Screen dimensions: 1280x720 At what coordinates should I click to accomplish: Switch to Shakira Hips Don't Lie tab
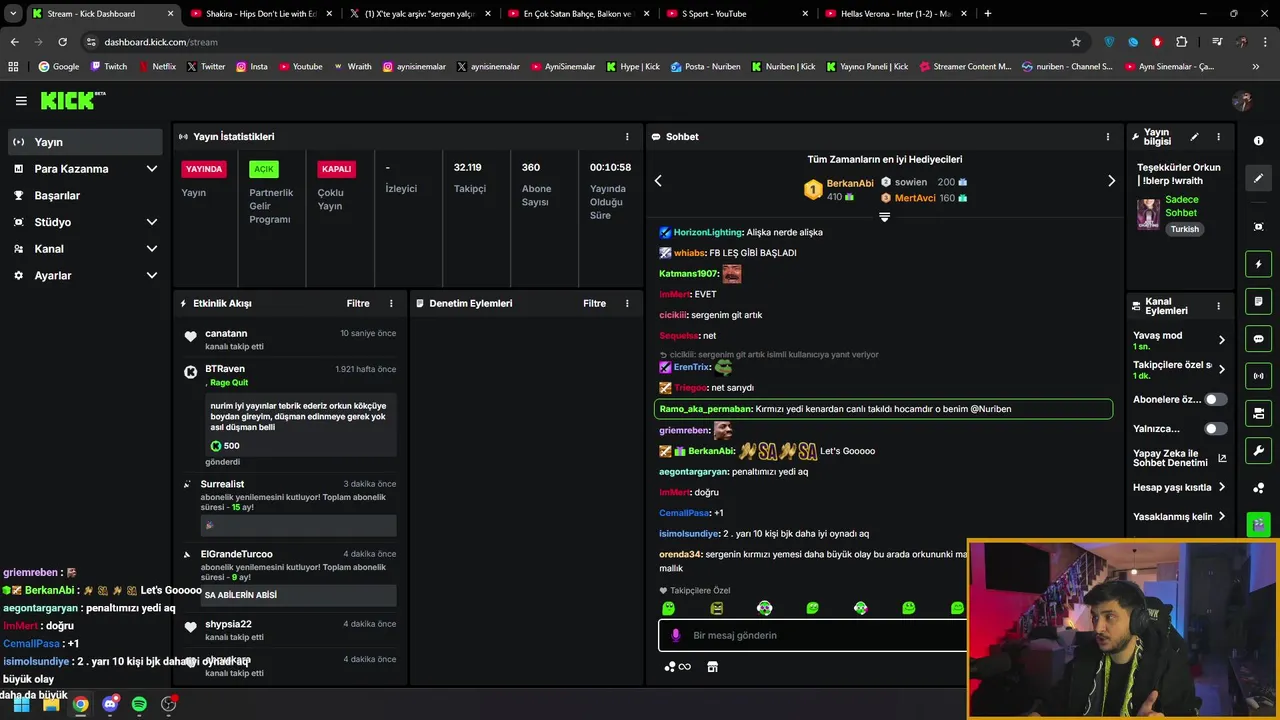[261, 14]
